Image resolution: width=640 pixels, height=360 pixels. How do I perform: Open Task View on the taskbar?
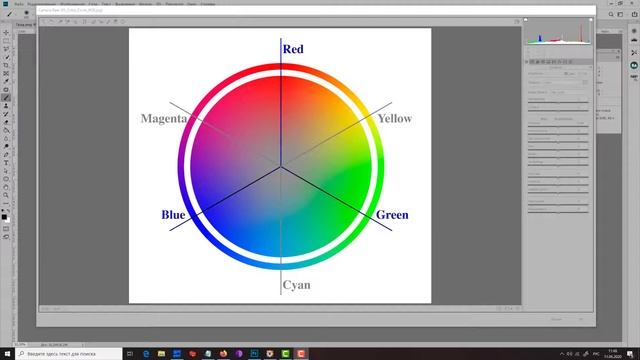click(x=130, y=354)
